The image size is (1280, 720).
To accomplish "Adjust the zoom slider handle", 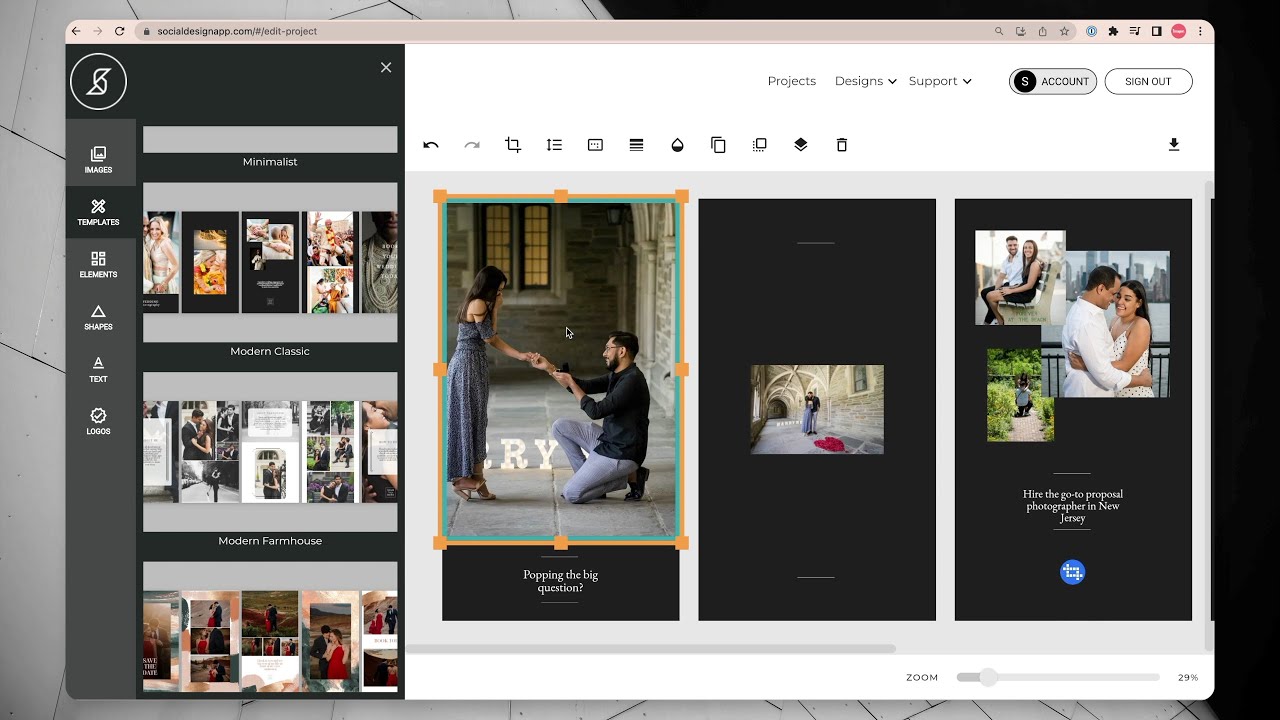I will point(988,677).
